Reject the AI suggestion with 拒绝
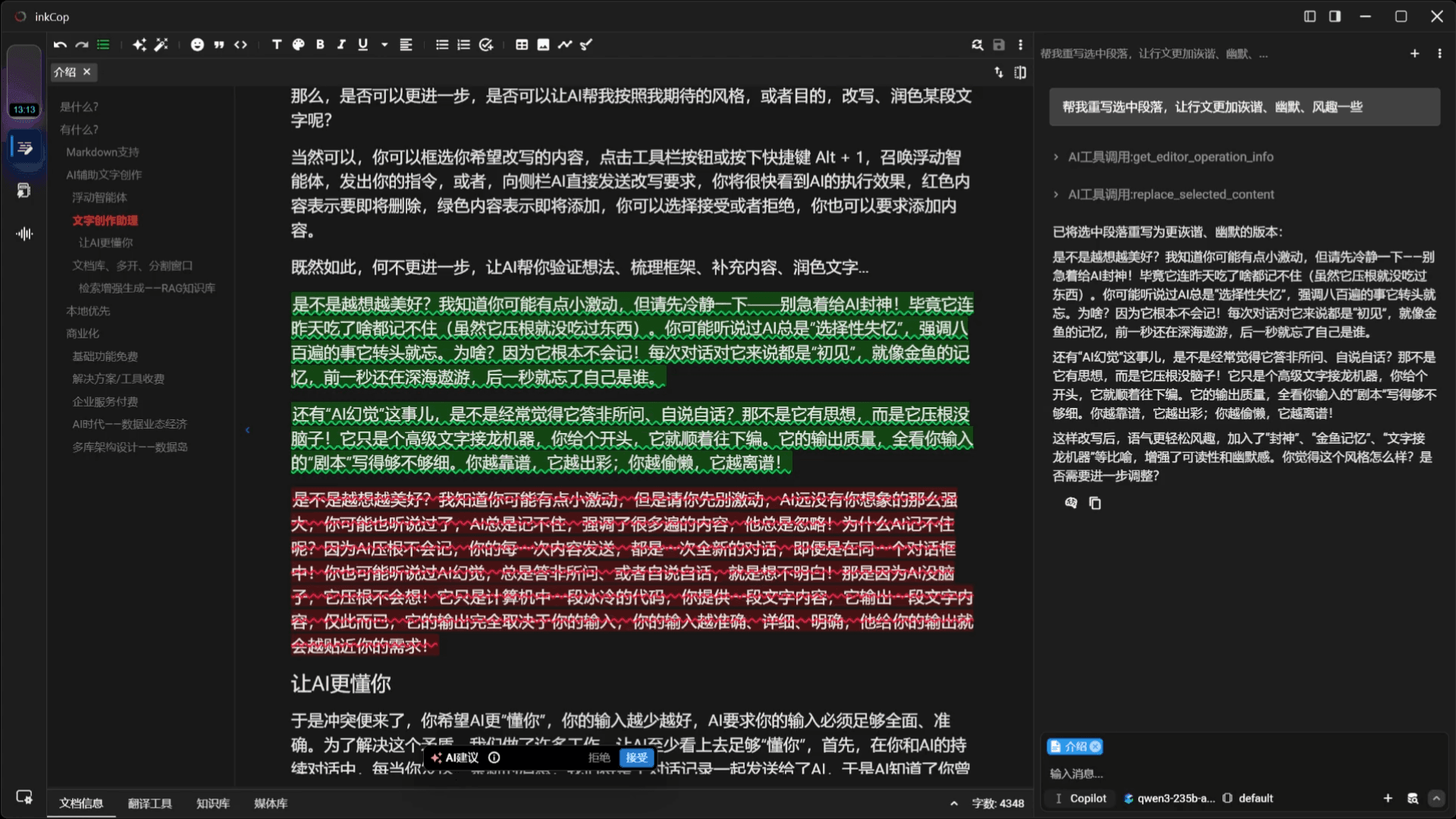Viewport: 1456px width, 819px height. point(598,758)
